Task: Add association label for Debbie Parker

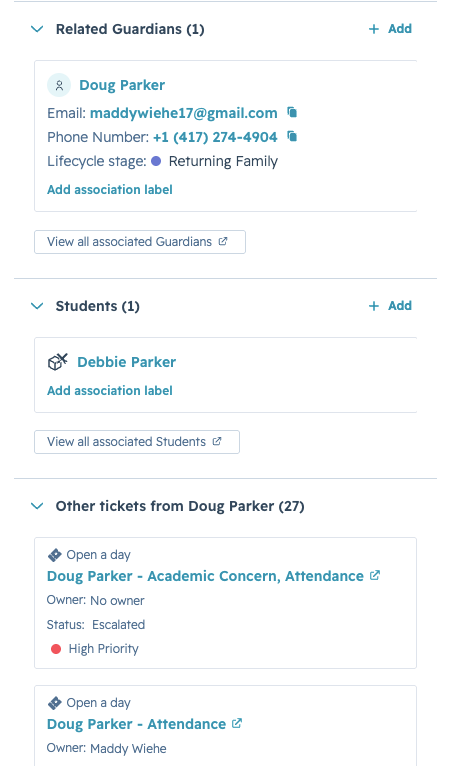Action: (x=110, y=391)
